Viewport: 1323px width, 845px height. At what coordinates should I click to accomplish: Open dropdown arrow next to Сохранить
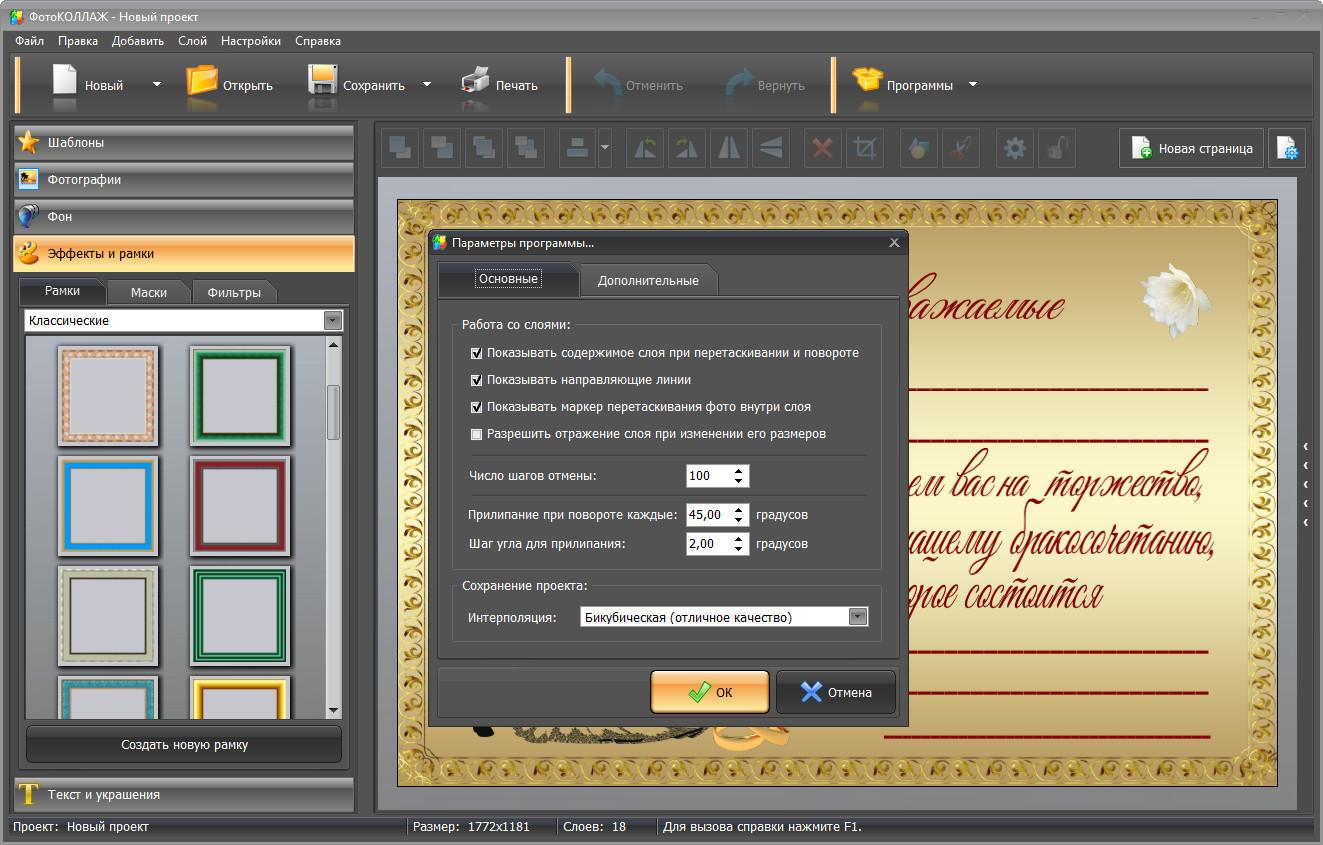[427, 85]
